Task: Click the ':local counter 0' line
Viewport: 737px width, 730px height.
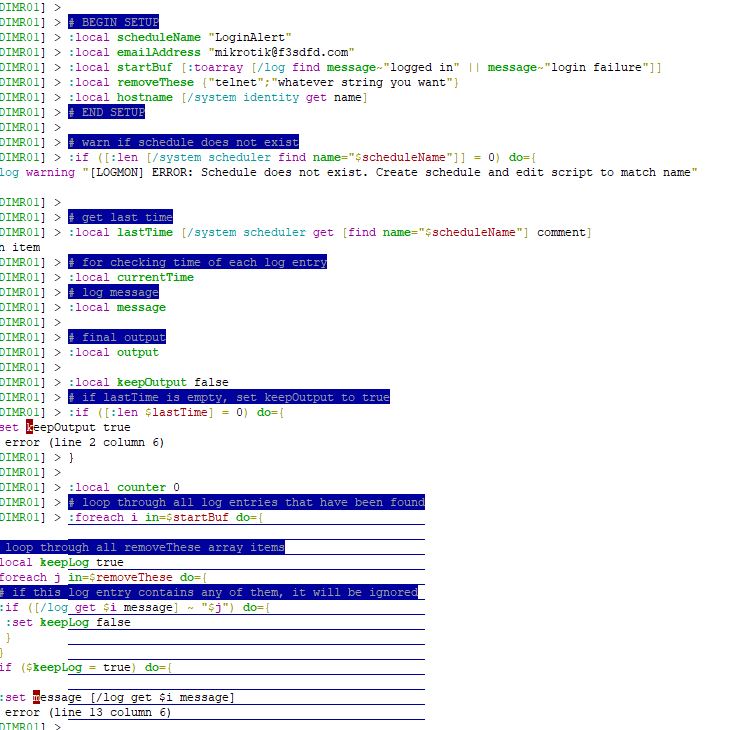Action: [124, 487]
